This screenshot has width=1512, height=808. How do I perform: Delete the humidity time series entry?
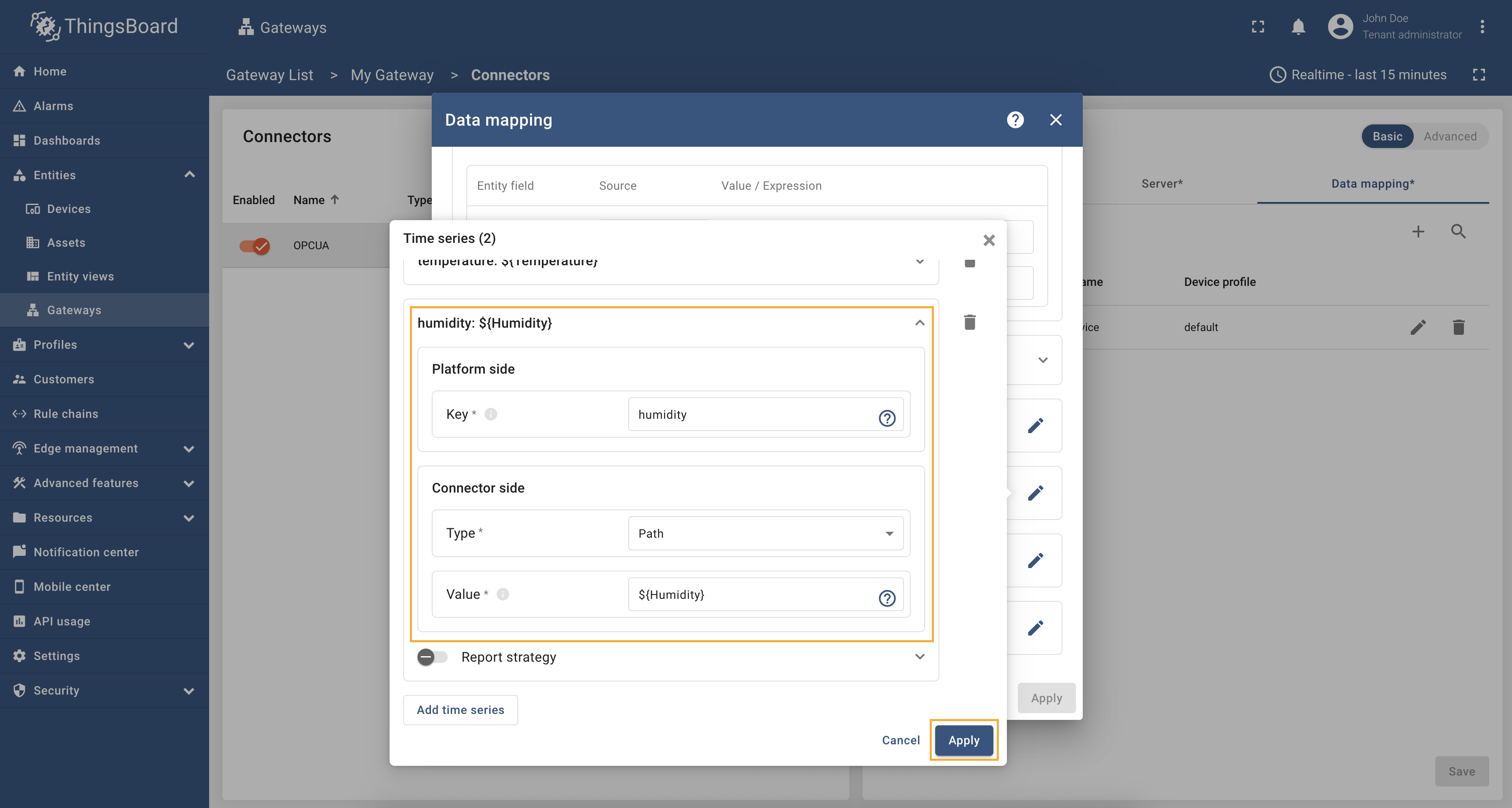(970, 322)
